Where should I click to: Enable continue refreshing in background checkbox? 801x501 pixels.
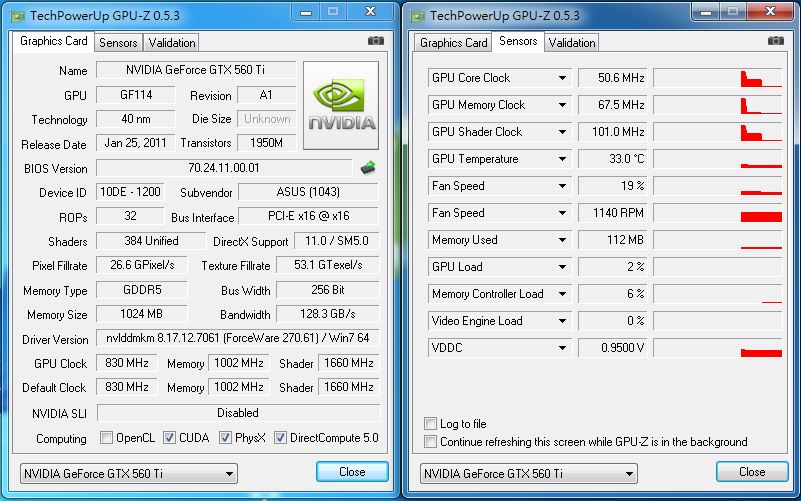pos(431,442)
